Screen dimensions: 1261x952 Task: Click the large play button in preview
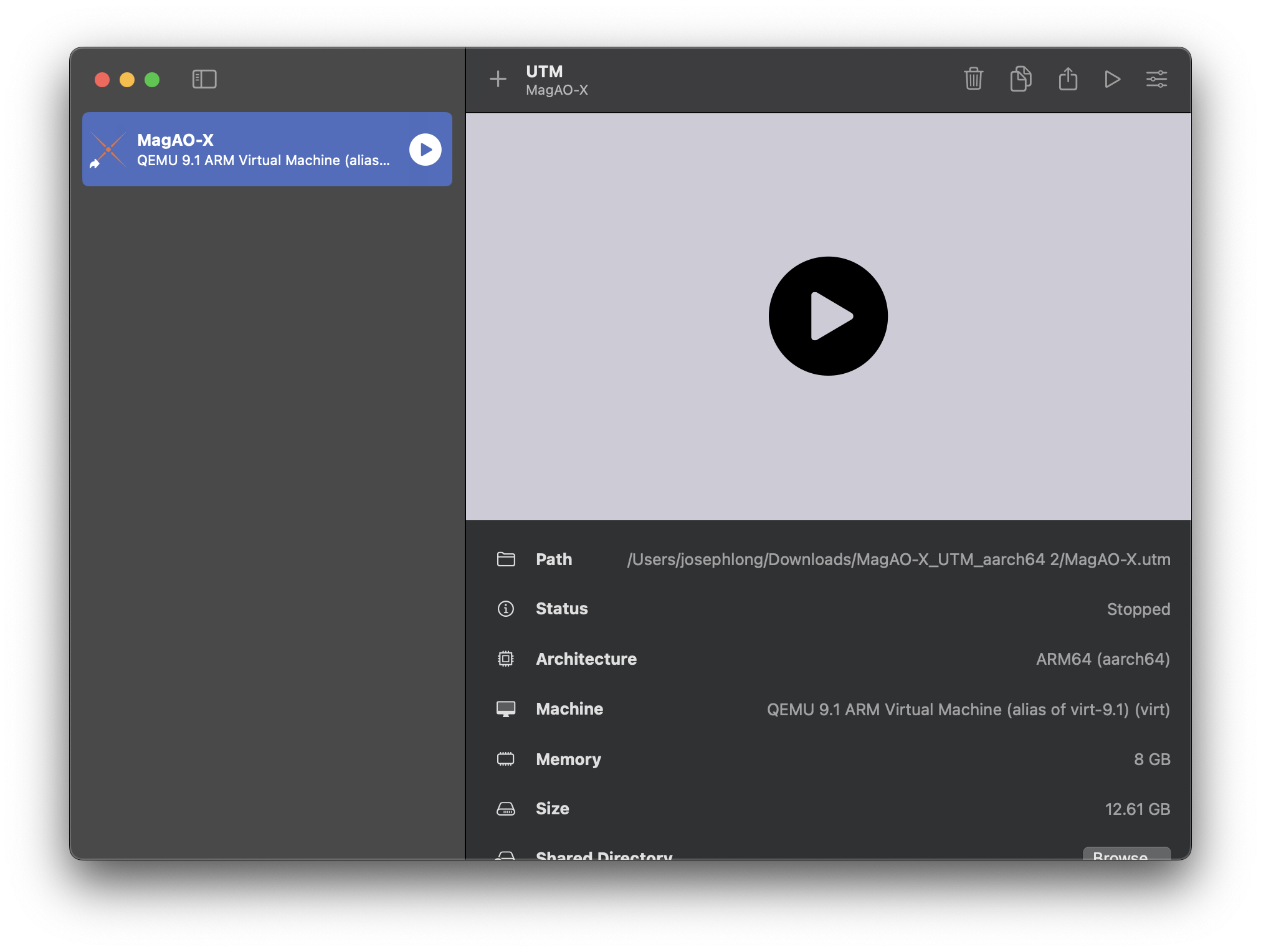(828, 316)
